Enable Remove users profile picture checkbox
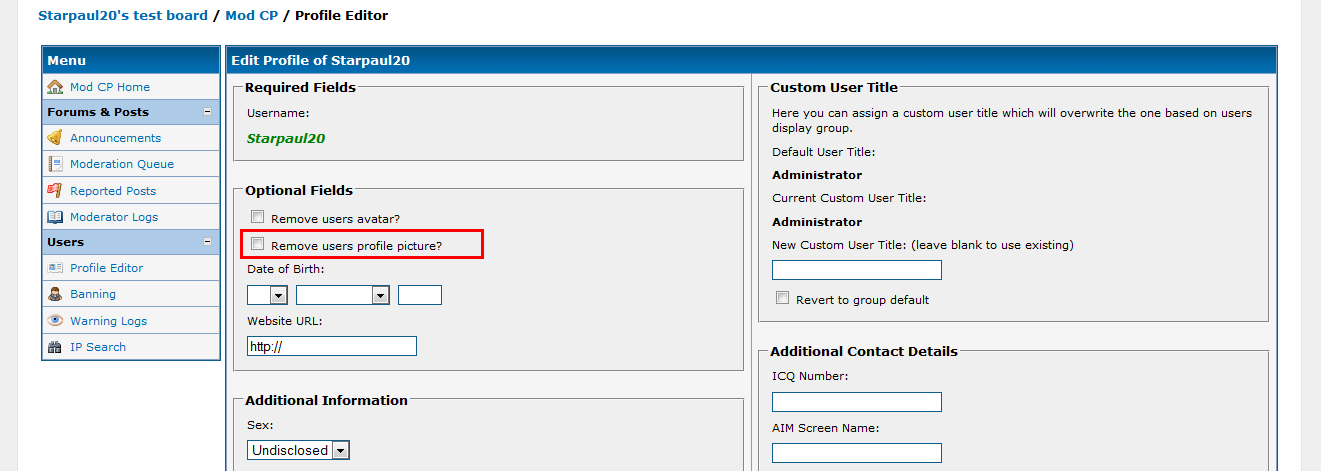The image size is (1321, 471). [x=258, y=244]
